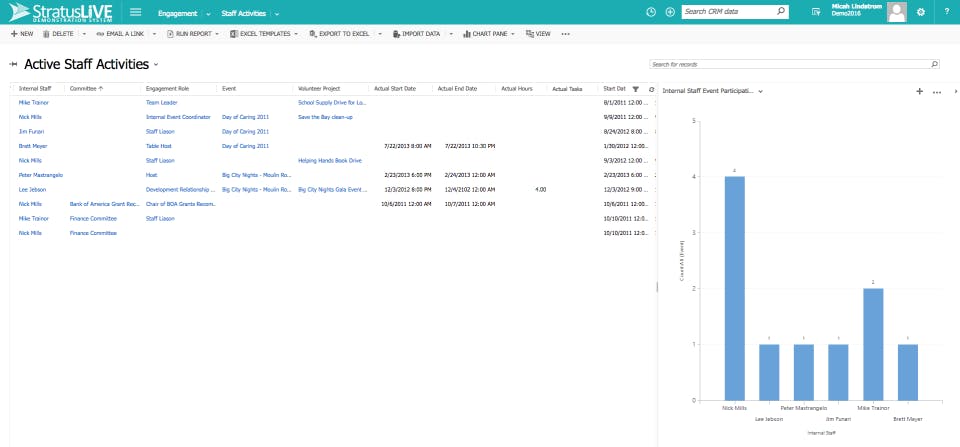Open the Day of Caring 2011 event link
The width and height of the screenshot is (960, 447).
point(245,117)
